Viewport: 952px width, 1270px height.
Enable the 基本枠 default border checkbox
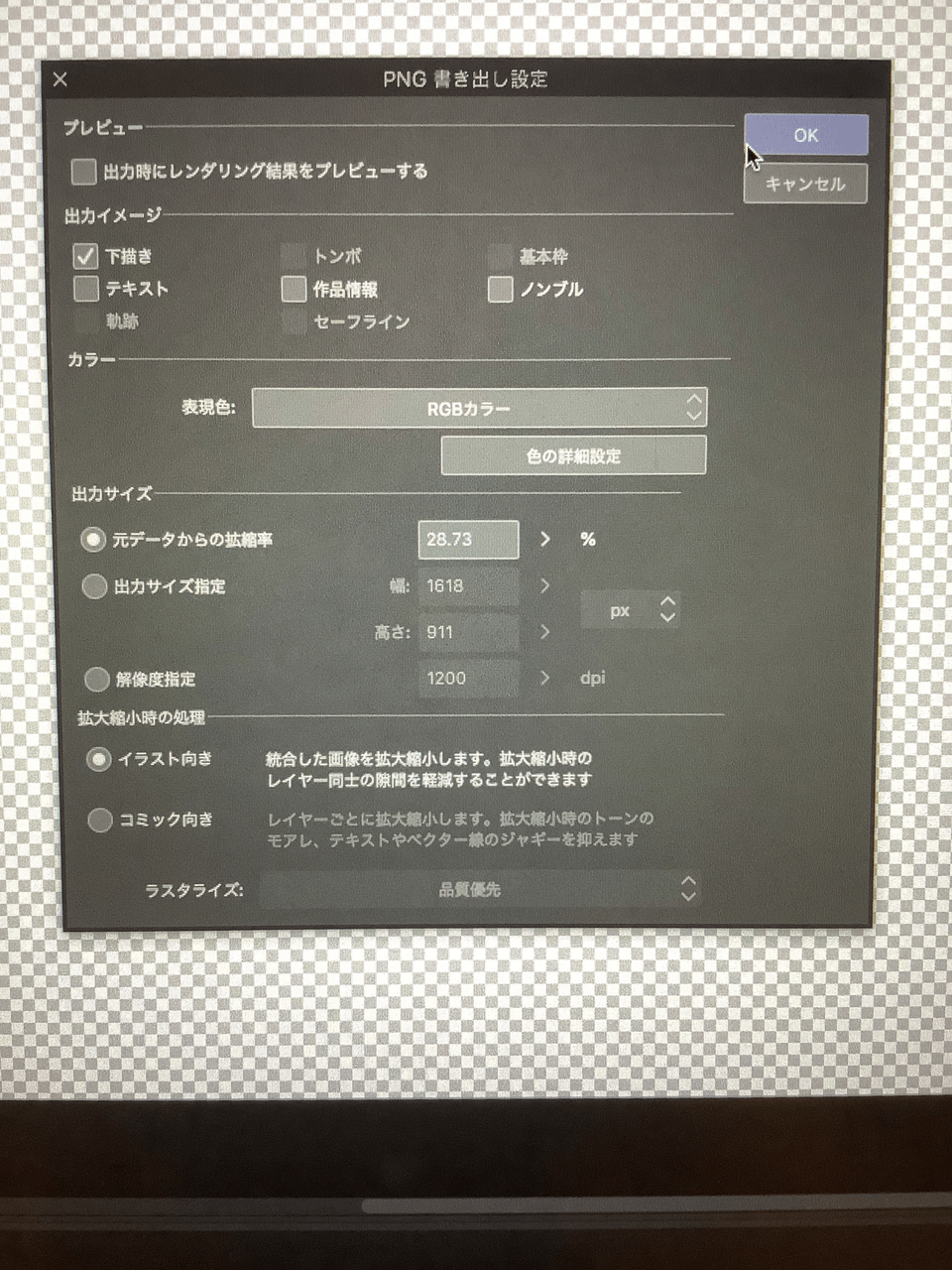point(501,256)
